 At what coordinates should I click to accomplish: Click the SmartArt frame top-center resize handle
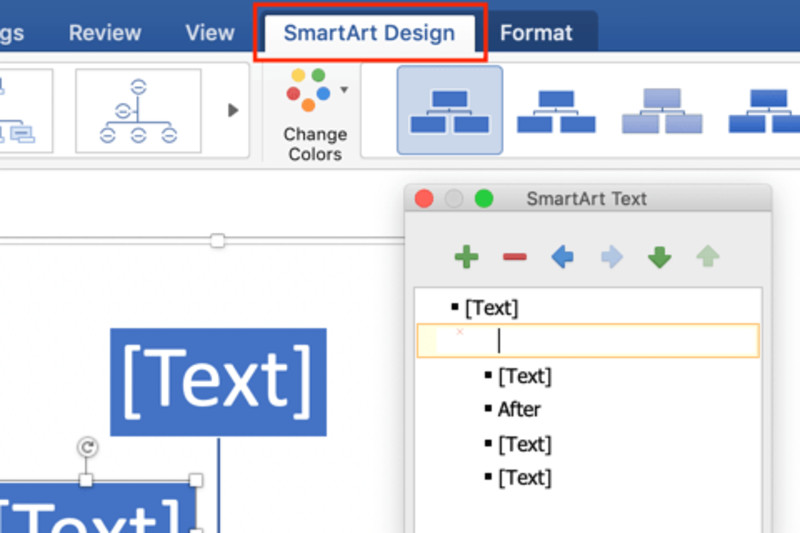(x=217, y=240)
